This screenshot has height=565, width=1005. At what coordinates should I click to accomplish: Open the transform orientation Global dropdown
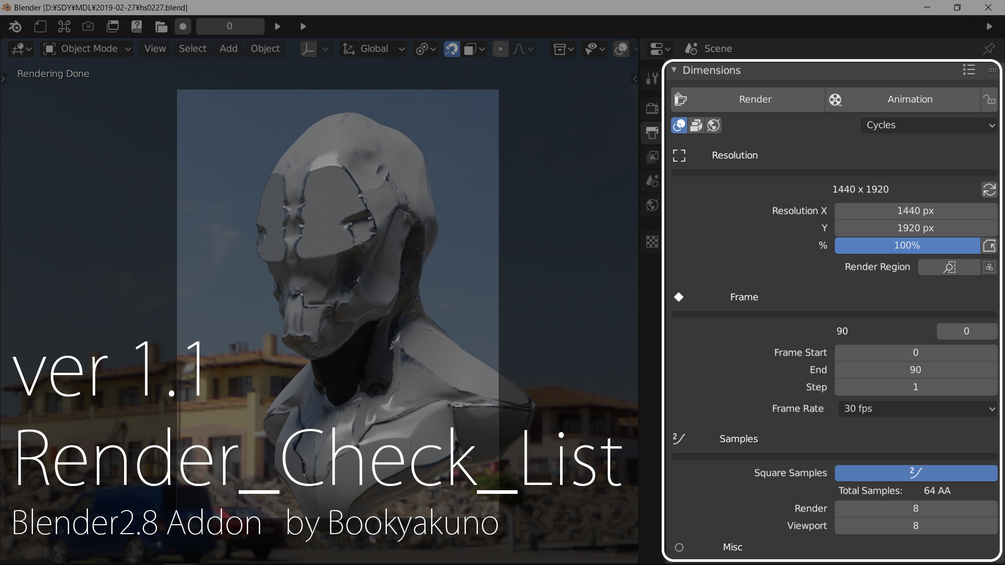click(x=374, y=49)
